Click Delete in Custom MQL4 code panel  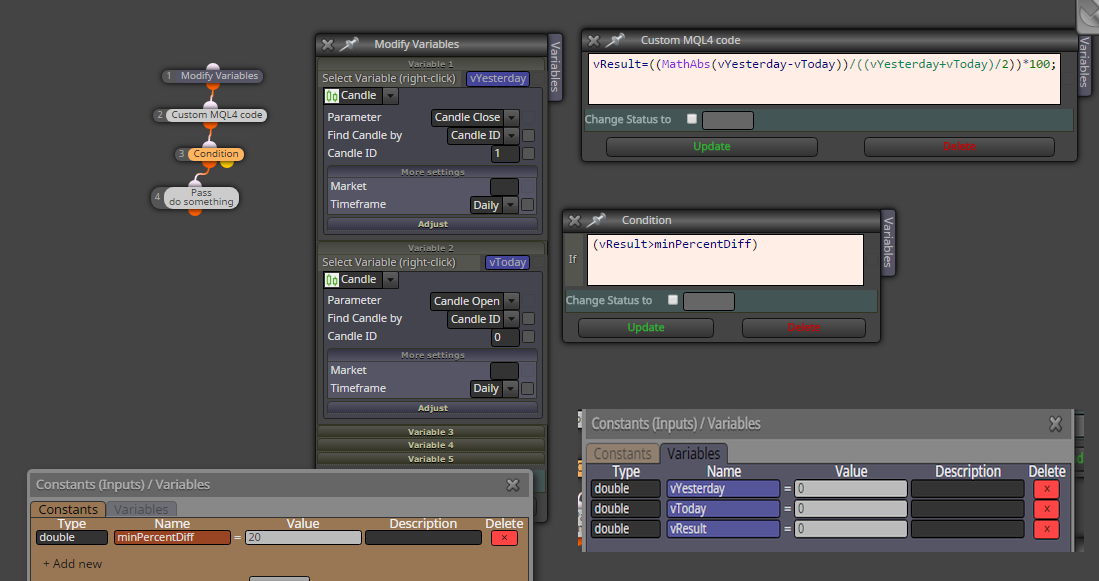[959, 146]
